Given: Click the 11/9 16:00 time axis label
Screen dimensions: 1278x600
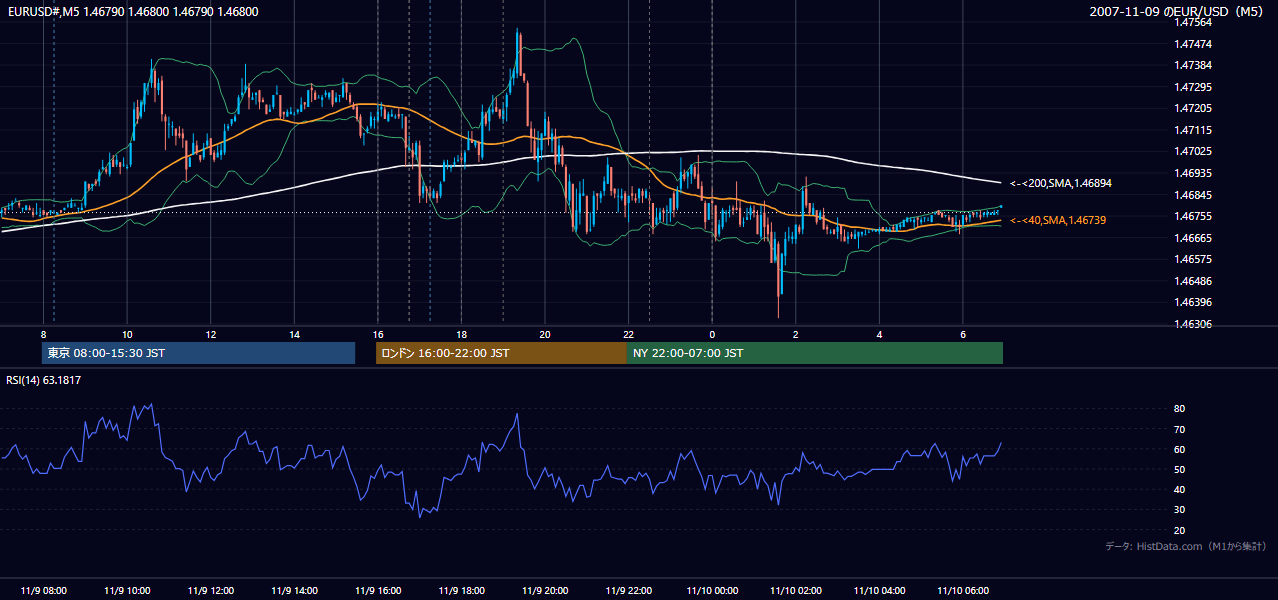Looking at the screenshot, I should pyautogui.click(x=378, y=590).
